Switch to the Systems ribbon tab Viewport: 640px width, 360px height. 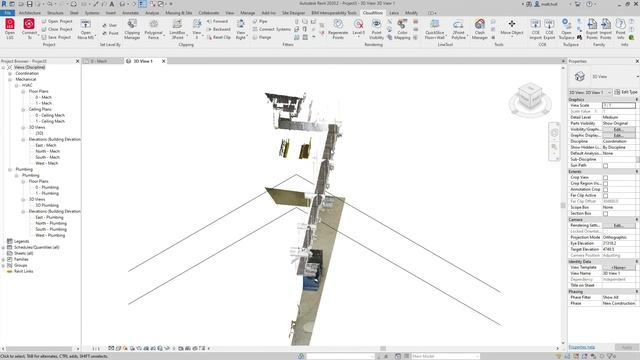[x=92, y=13]
